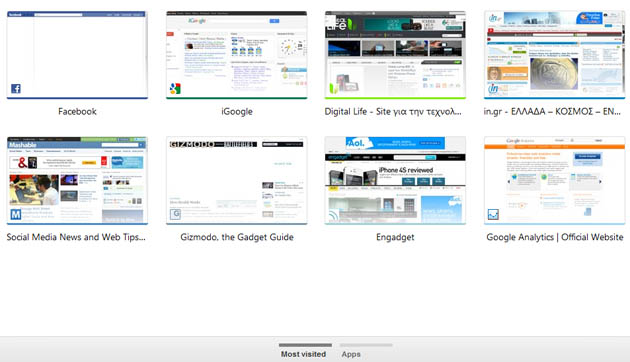Image resolution: width=630 pixels, height=362 pixels.
Task: Click the Gizmodo G favicon
Action: point(175,214)
